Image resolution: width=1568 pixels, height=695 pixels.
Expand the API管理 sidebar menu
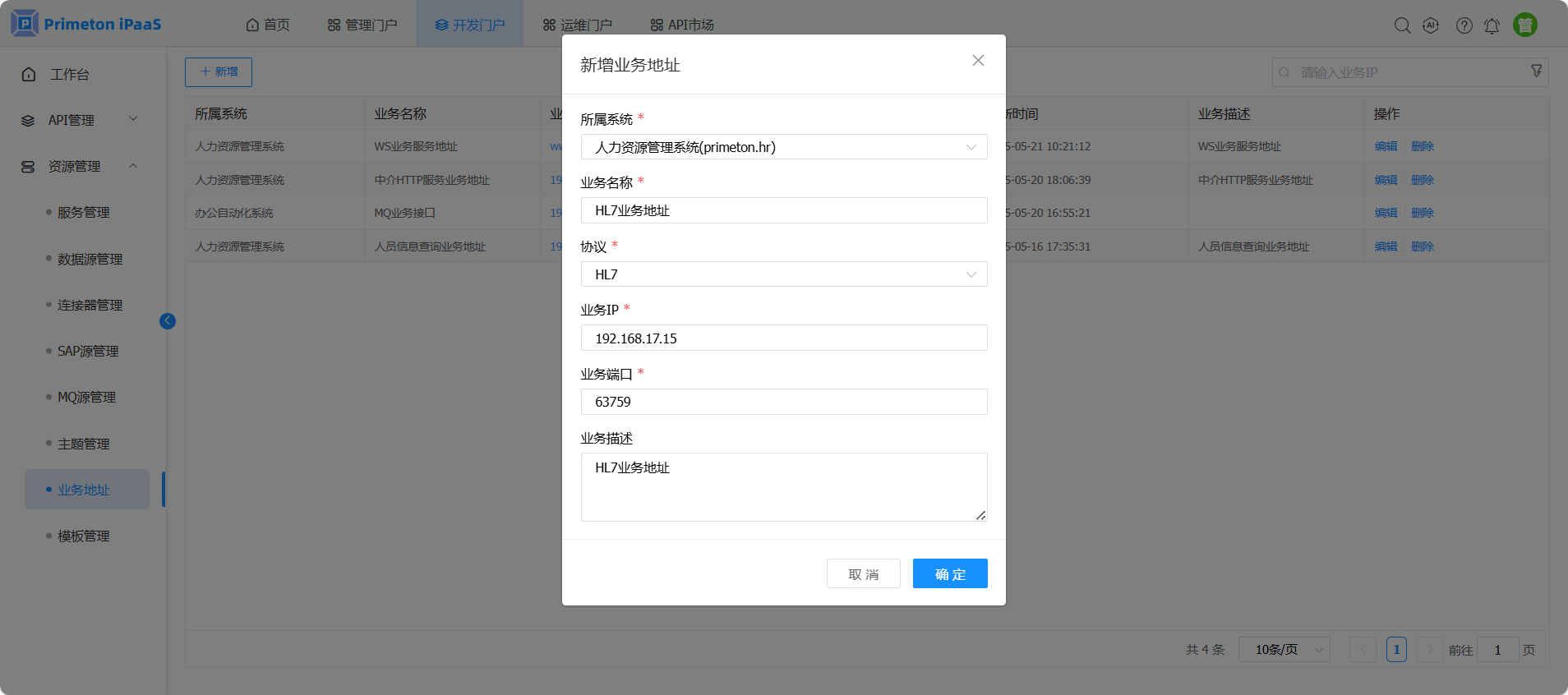[80, 120]
